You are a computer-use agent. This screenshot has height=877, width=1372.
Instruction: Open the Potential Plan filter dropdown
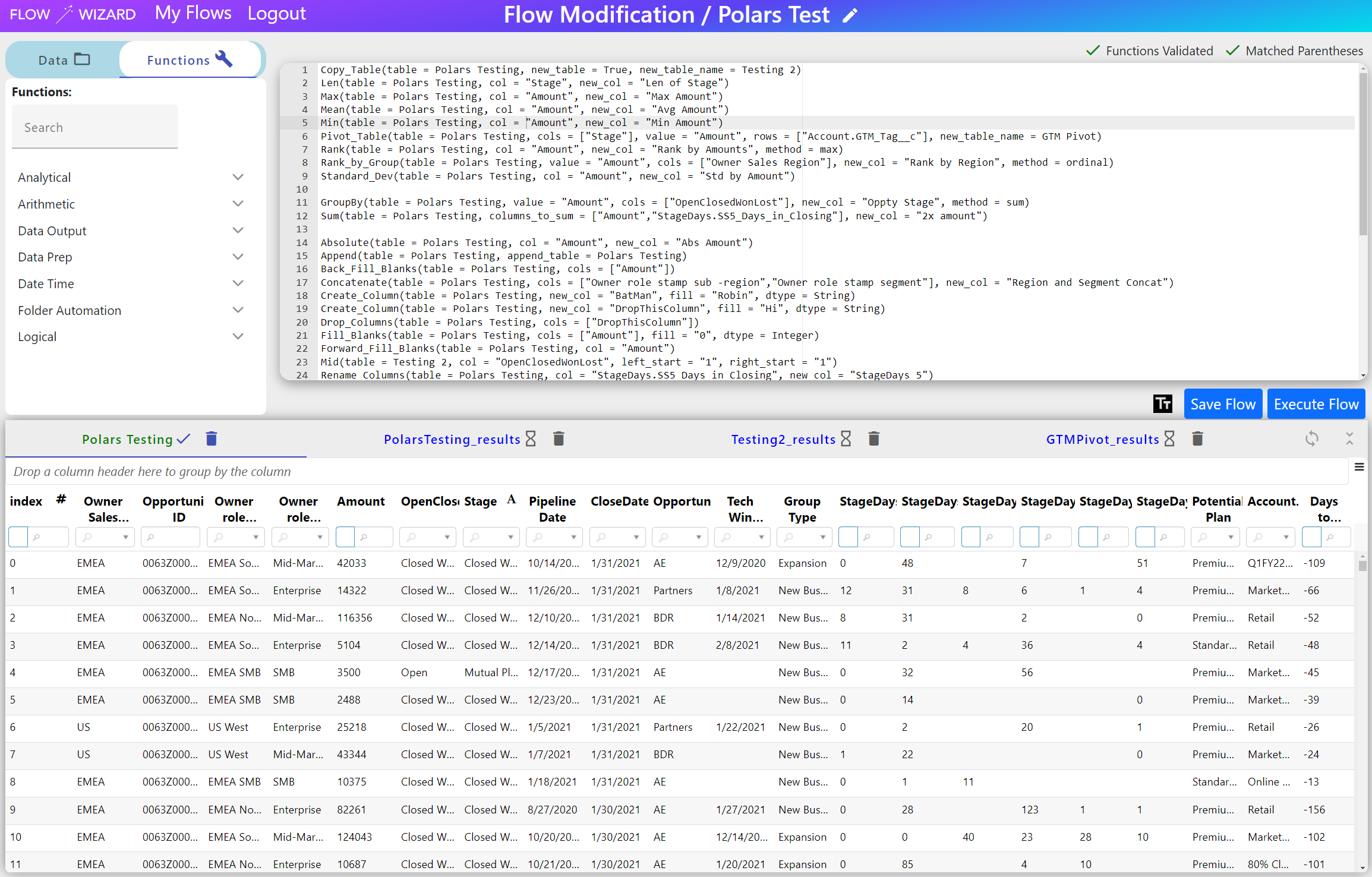click(1231, 537)
